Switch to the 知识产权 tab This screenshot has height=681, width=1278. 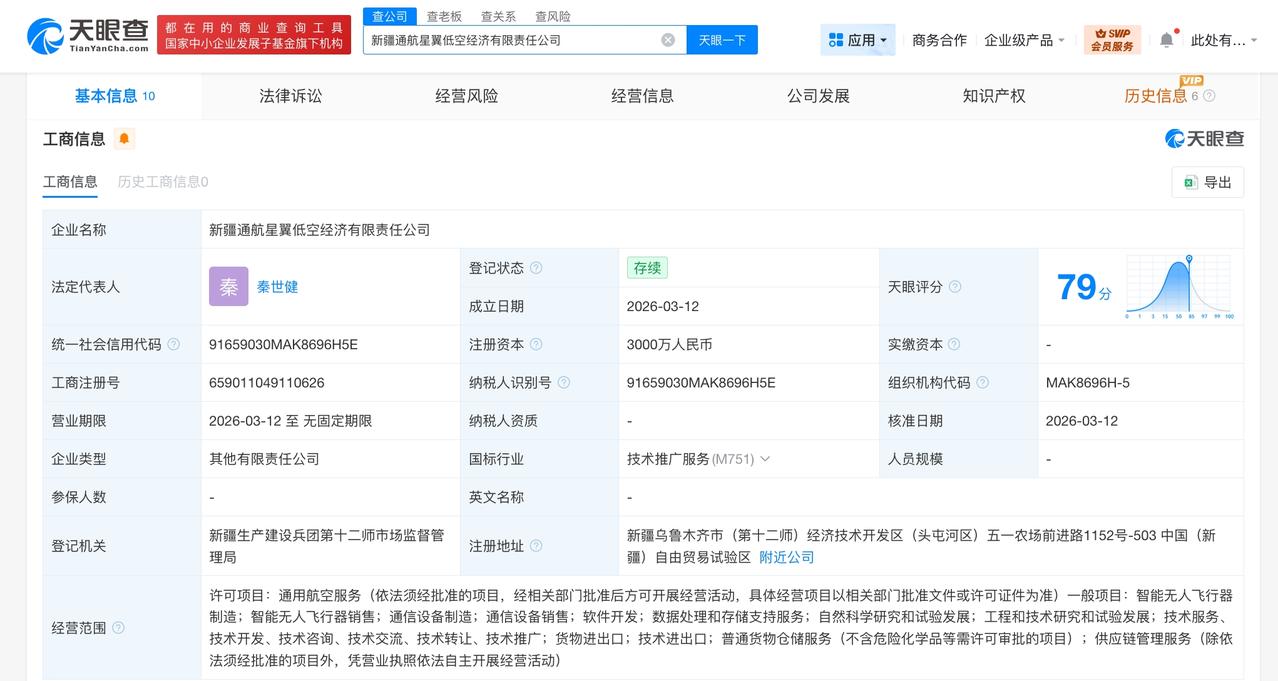(x=994, y=95)
